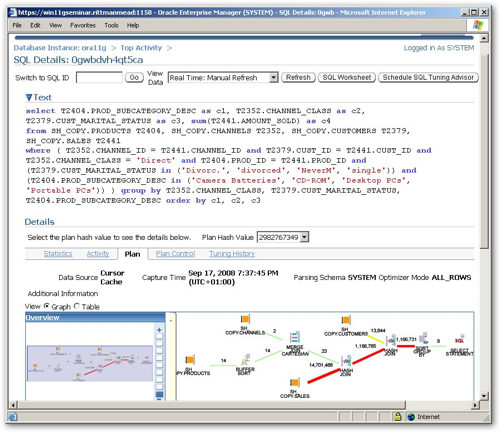500x432 pixels.
Task: Select the Graph view radio button
Action: click(x=47, y=306)
